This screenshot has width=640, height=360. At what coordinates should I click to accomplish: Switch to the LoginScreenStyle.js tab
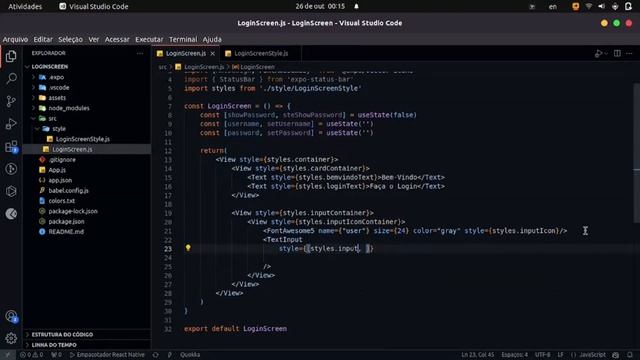tap(261, 53)
